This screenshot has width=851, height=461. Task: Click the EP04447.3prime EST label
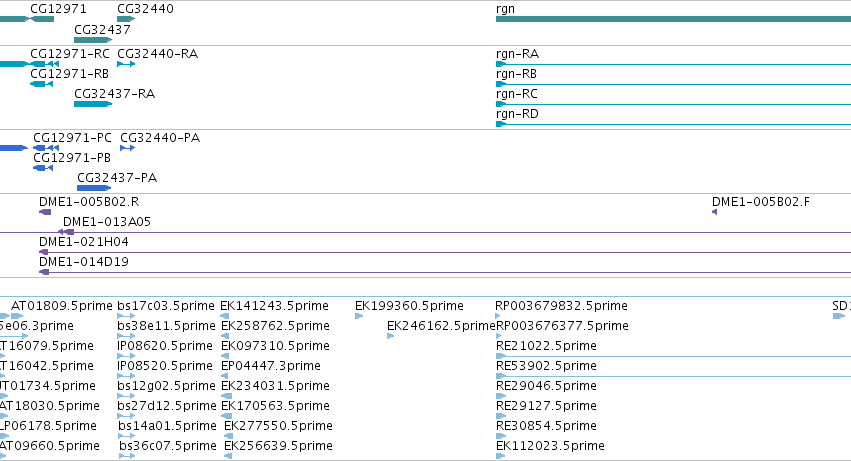point(271,366)
